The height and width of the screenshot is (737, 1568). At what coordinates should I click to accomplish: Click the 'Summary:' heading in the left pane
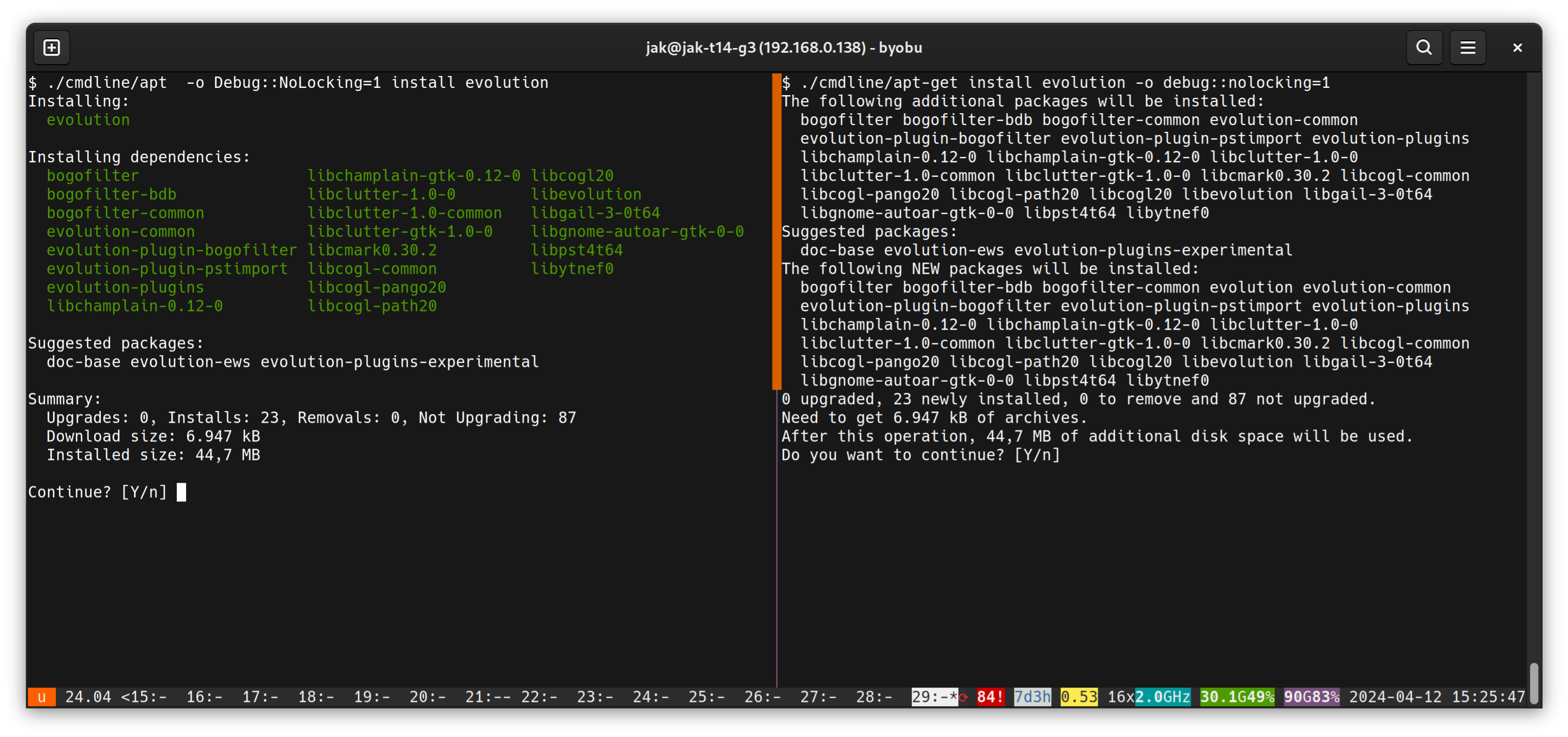(65, 398)
